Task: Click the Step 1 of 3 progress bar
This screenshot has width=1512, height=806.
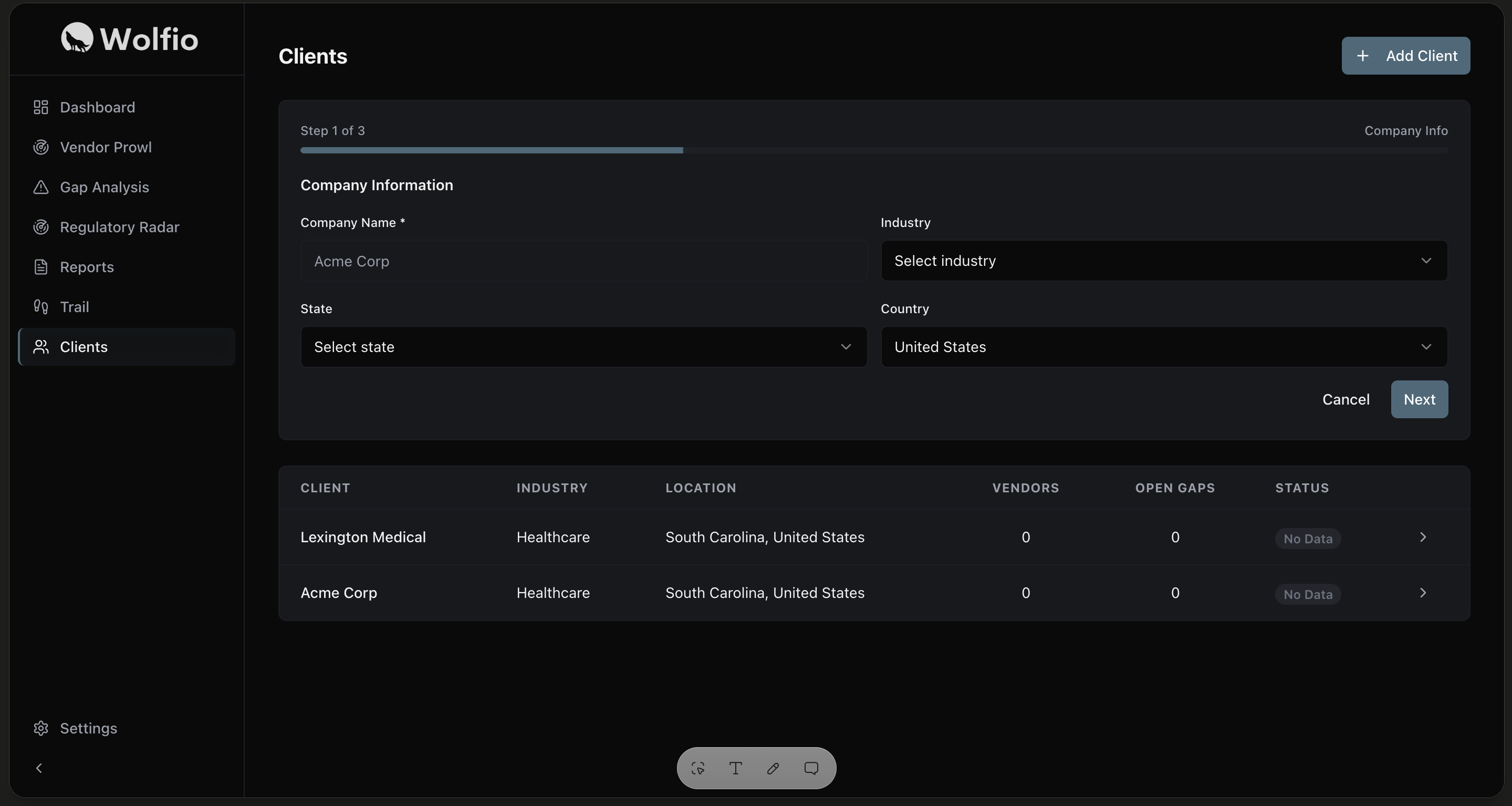Action: (x=874, y=151)
